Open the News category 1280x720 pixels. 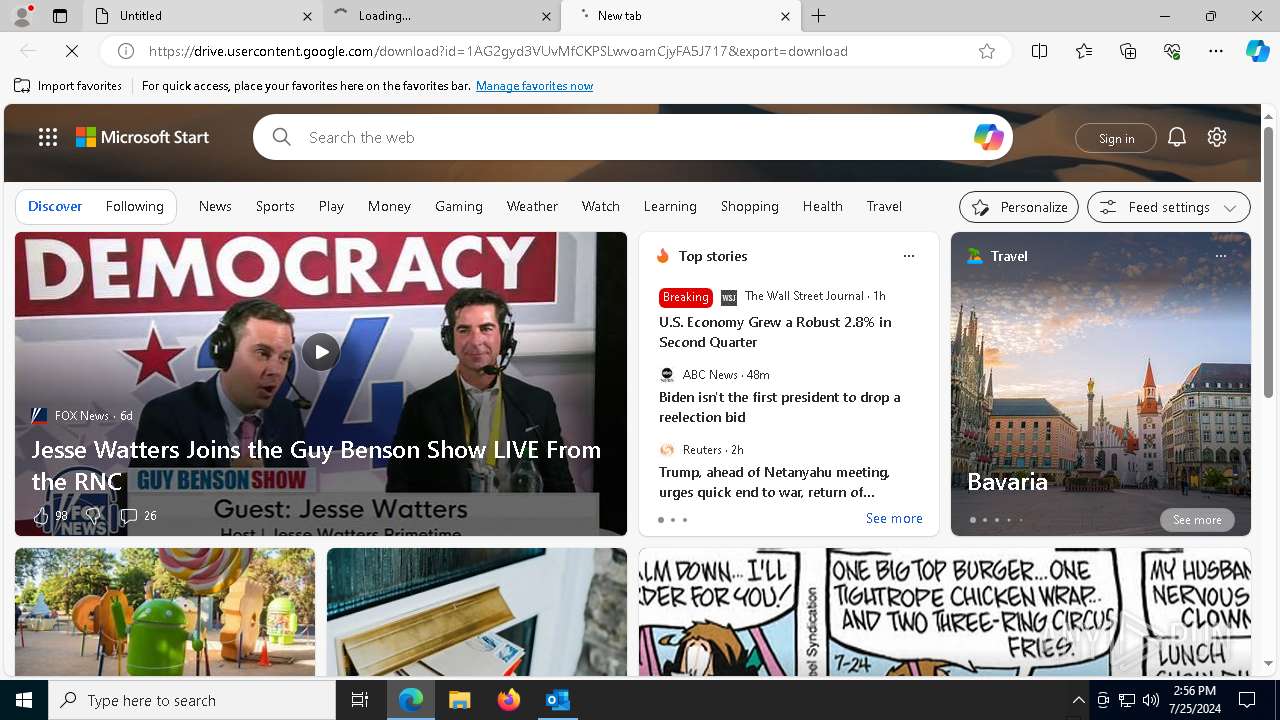(x=215, y=206)
